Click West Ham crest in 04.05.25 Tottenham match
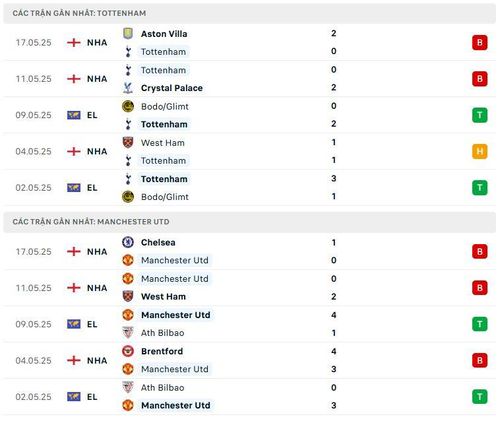This screenshot has width=500, height=423. pos(128,143)
